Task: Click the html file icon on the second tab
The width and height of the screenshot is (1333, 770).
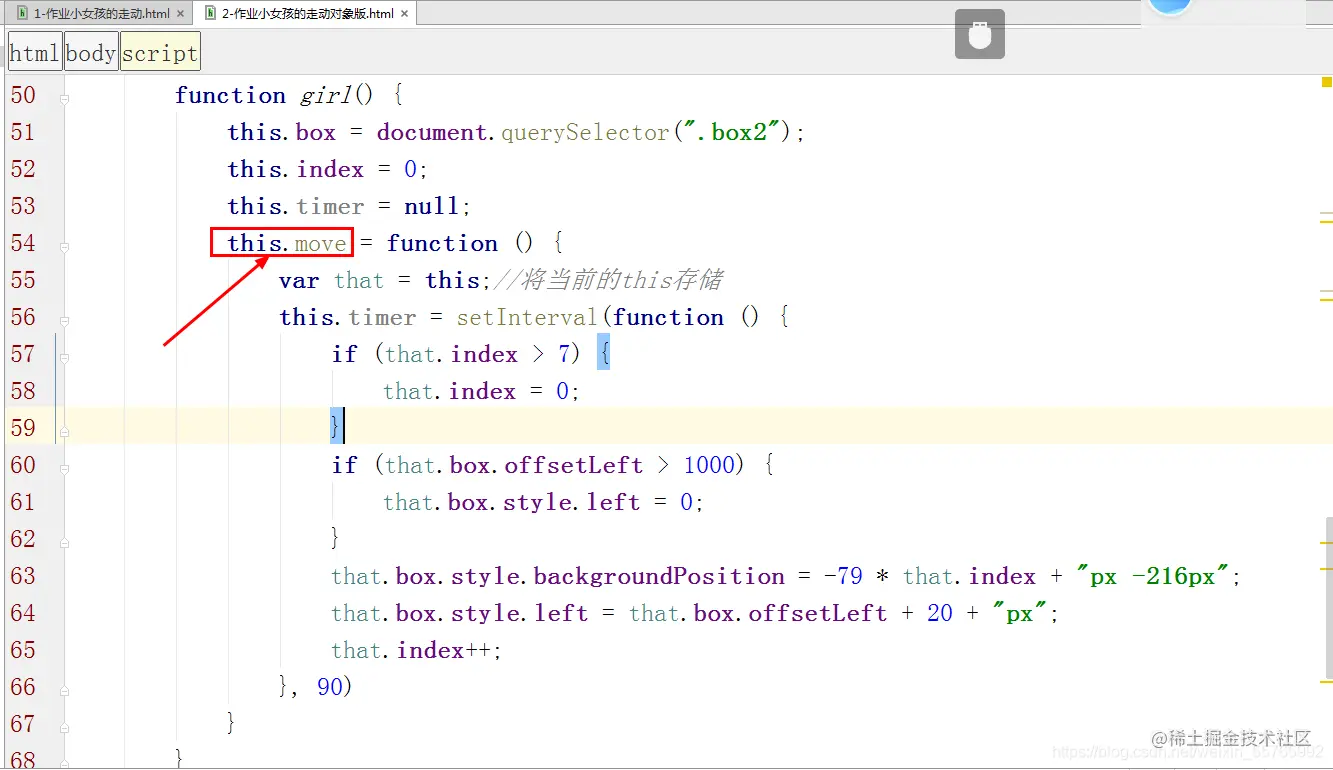Action: (211, 14)
